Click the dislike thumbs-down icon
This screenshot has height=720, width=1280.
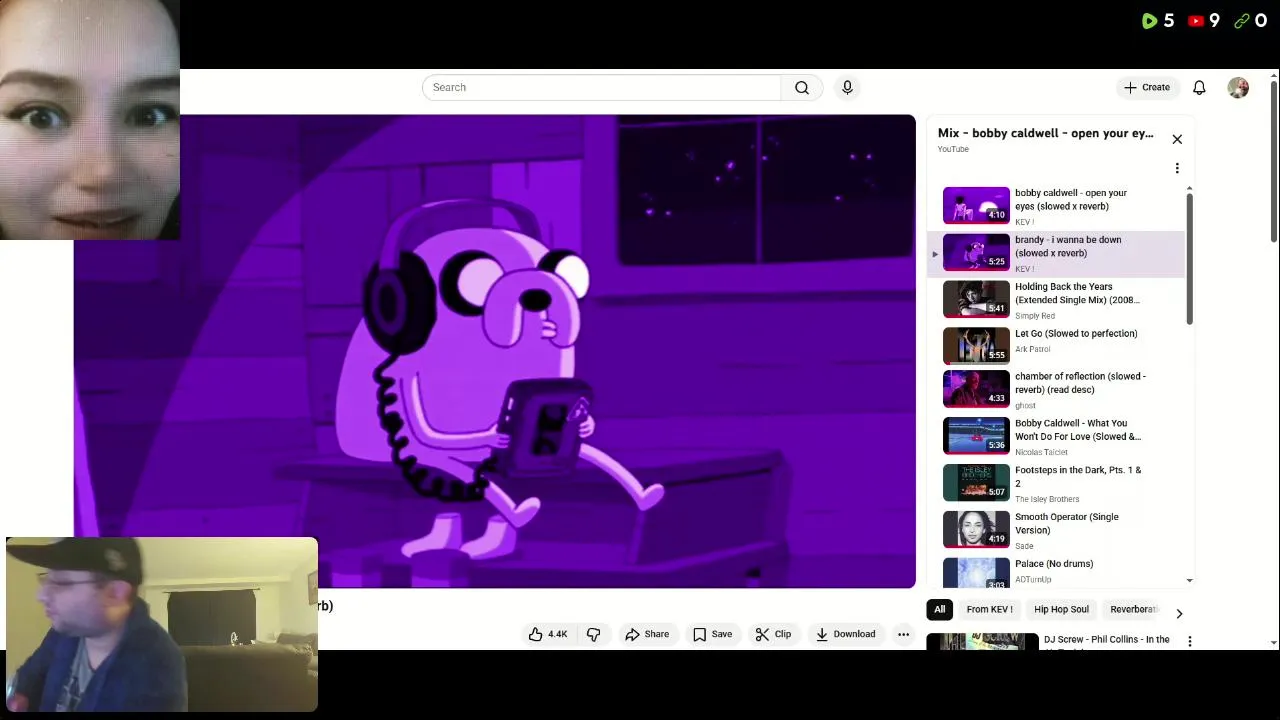point(593,634)
